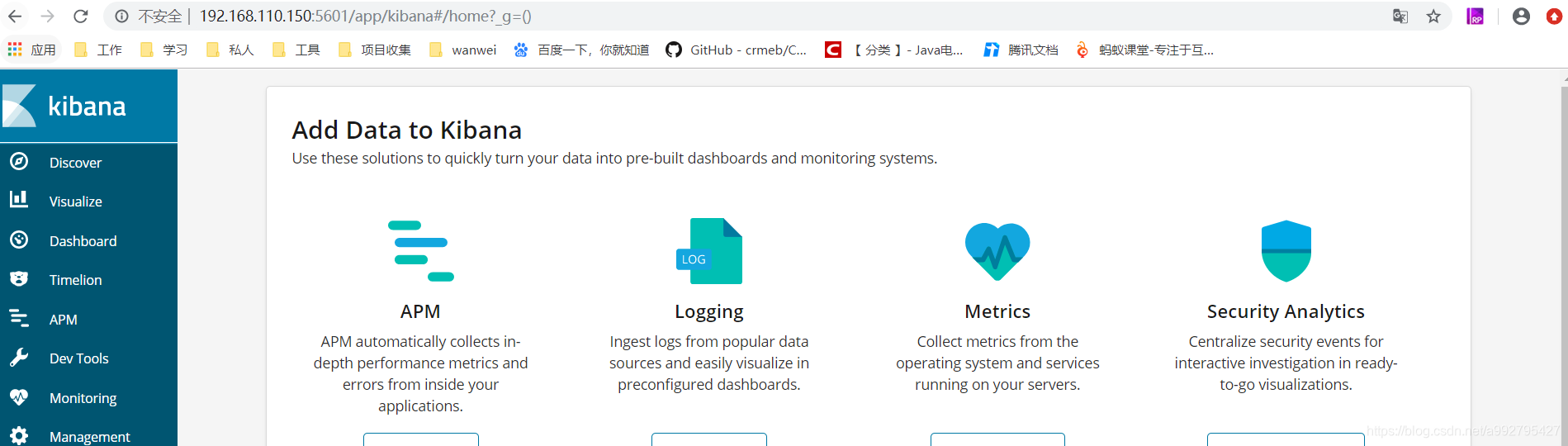Click the Add Data to Kibana heading
1568x446 pixels.
[407, 130]
